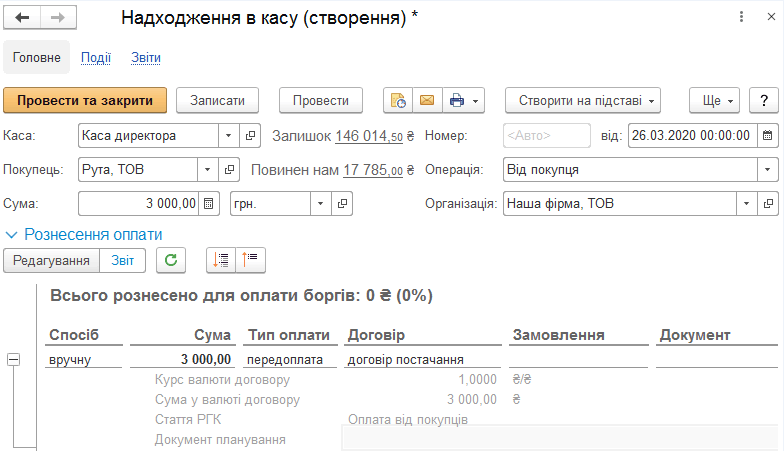Click the Сума 3 000,00 field

tap(138, 204)
